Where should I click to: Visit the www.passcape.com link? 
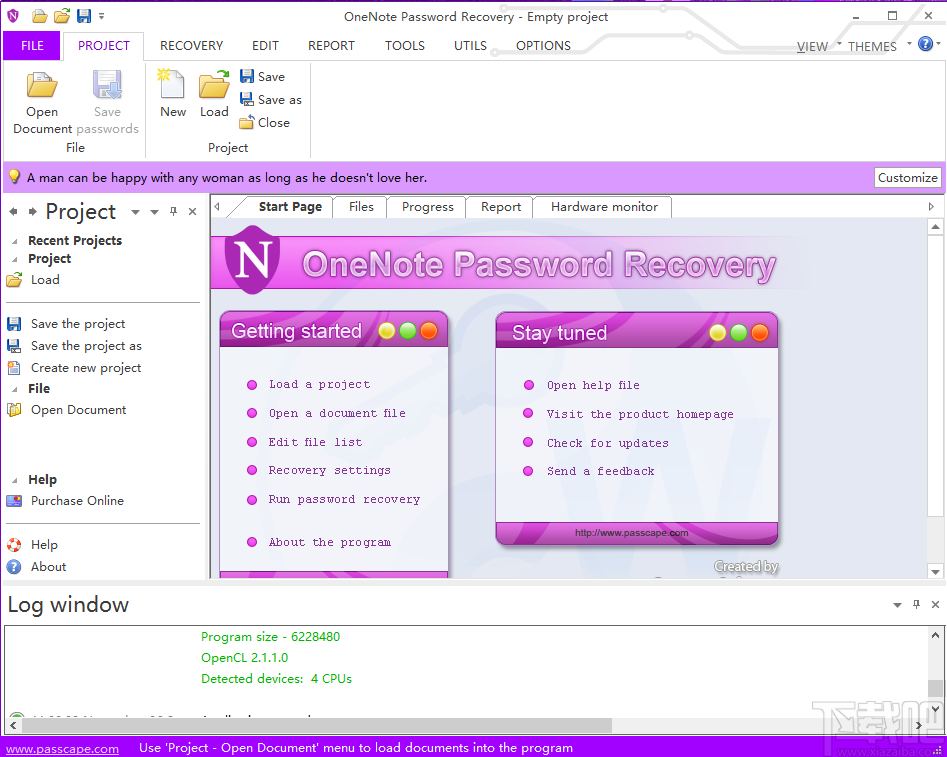tap(62, 747)
